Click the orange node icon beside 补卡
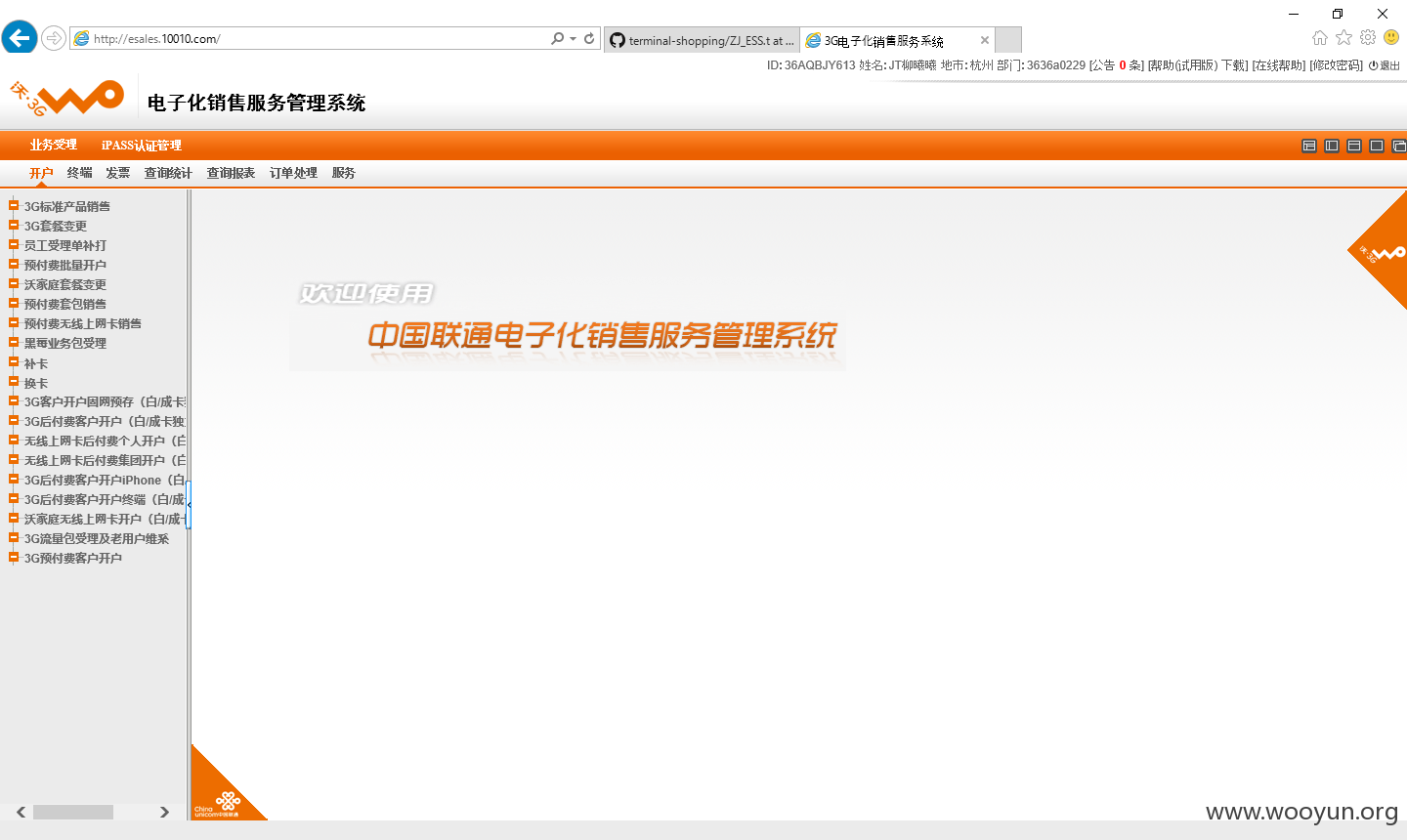This screenshot has width=1407, height=840. pyautogui.click(x=14, y=362)
